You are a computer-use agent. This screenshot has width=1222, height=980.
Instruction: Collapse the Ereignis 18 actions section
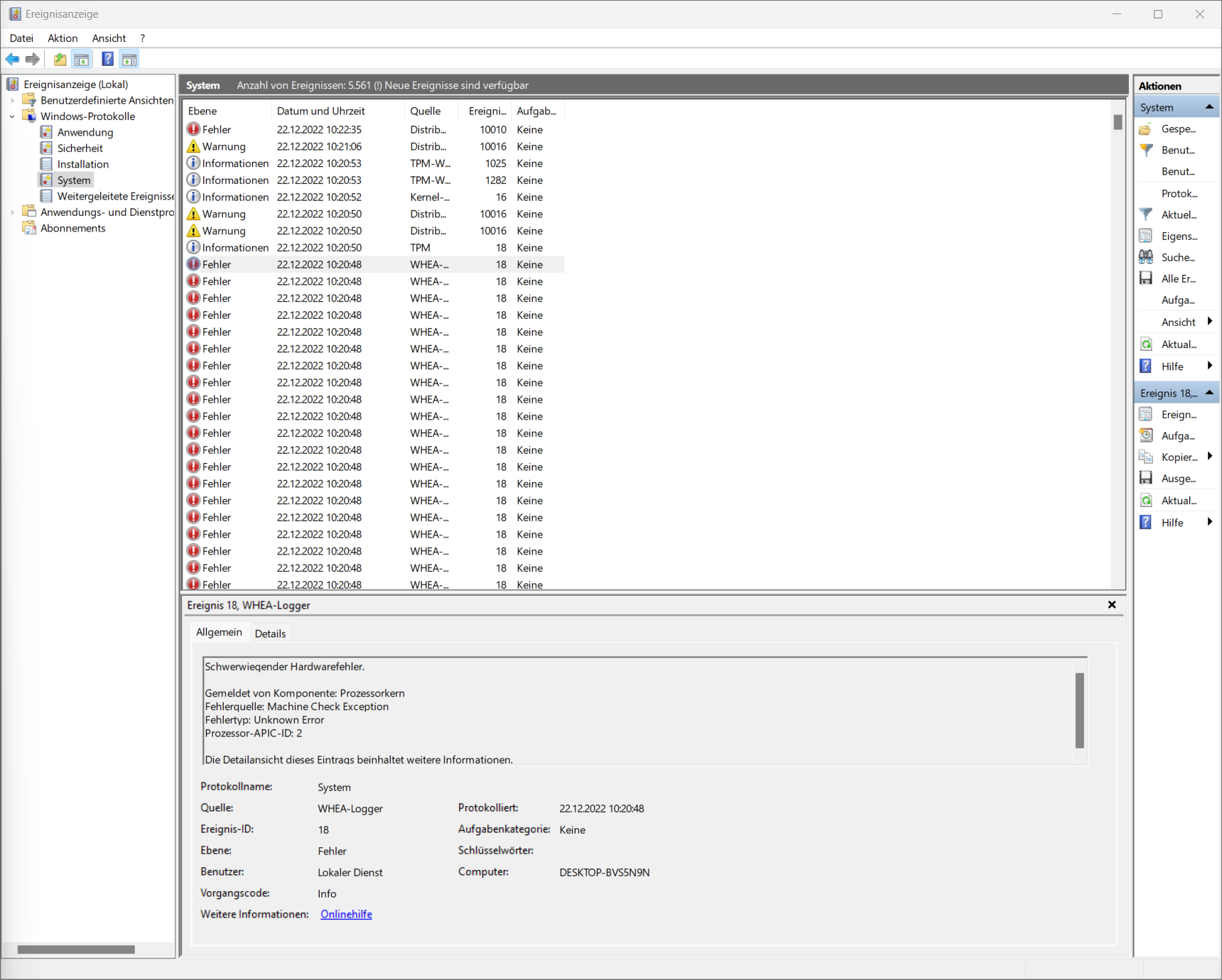1209,393
